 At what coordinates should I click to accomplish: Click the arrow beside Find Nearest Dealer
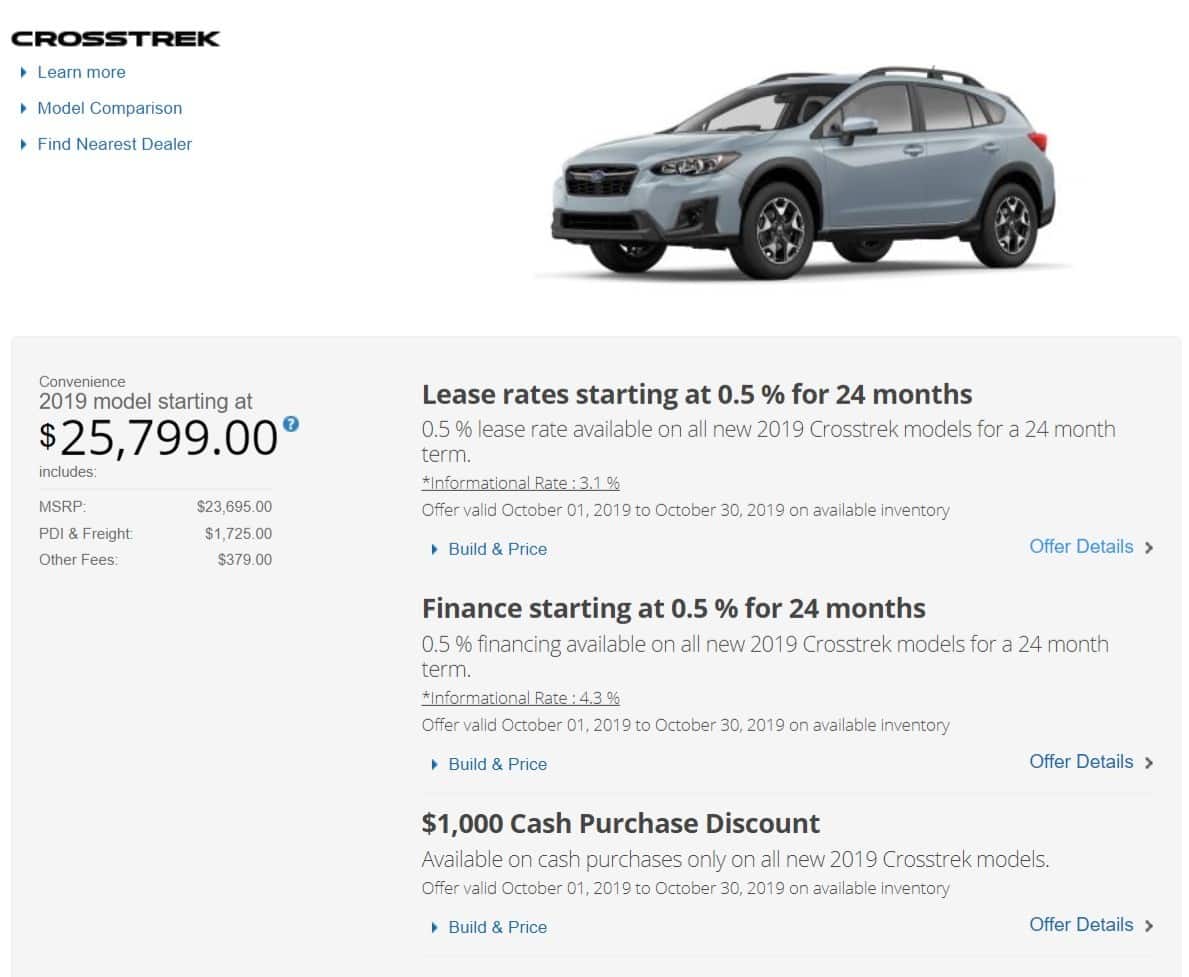[24, 144]
